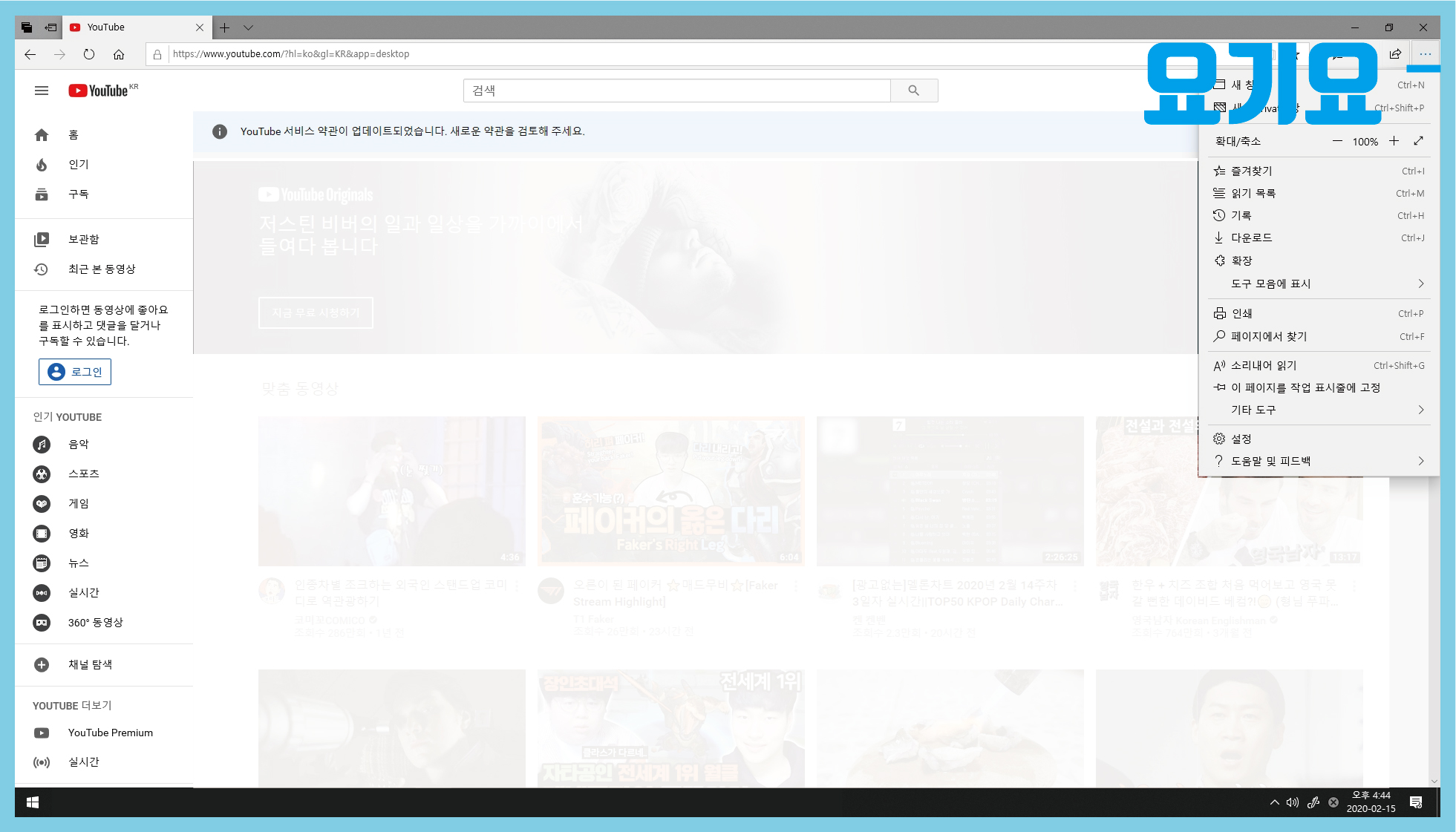Open the 게임 (Gaming) sidebar icon
Viewport: 1456px width, 832px height.
pyautogui.click(x=42, y=504)
